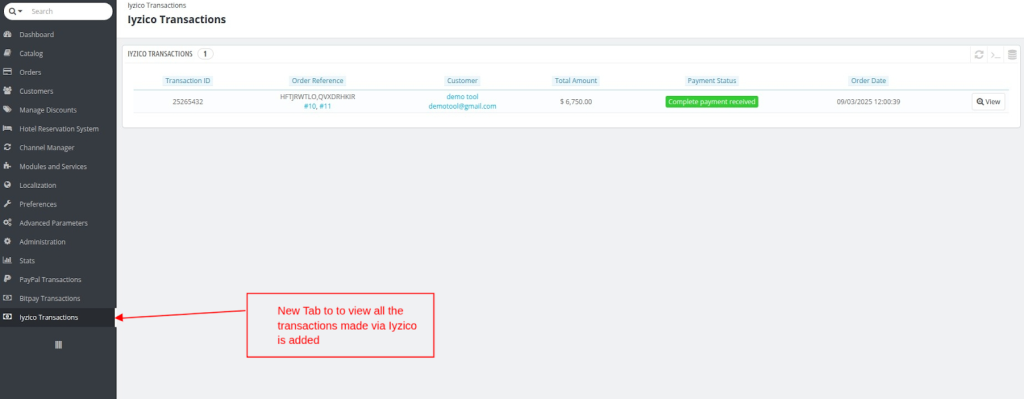
Task: Click the Modules and Services puzzle icon
Action: tap(7, 167)
